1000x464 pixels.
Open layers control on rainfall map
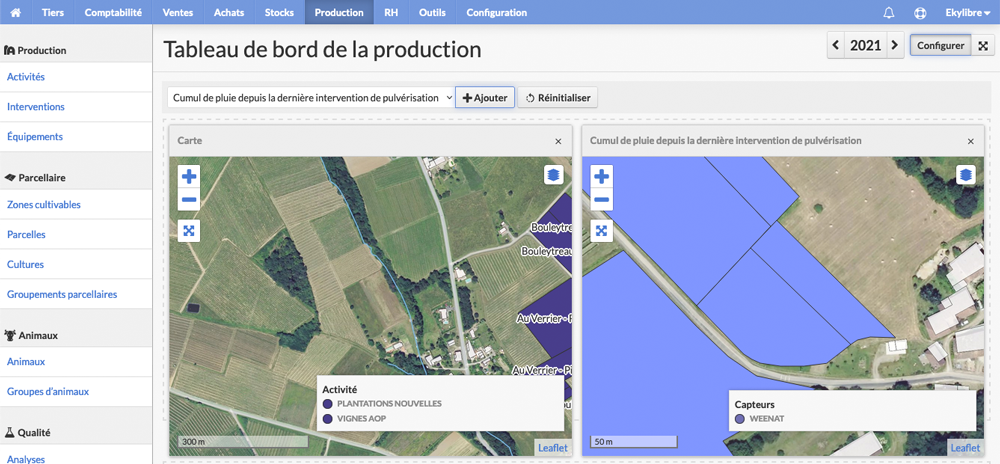click(967, 175)
